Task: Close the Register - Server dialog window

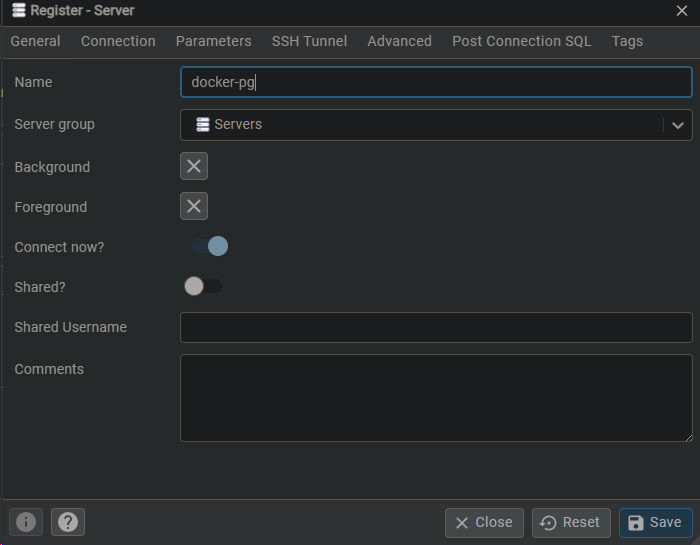Action: (682, 11)
